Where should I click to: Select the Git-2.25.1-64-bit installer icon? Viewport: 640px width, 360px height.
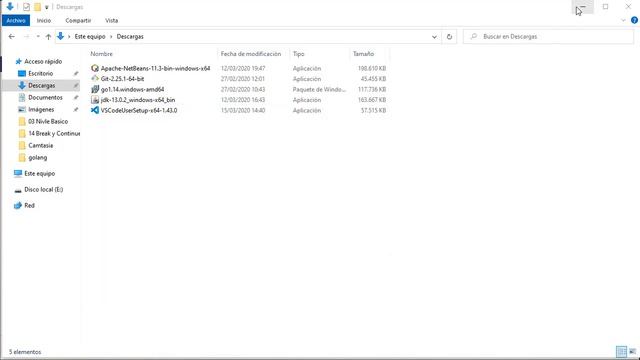pos(95,79)
